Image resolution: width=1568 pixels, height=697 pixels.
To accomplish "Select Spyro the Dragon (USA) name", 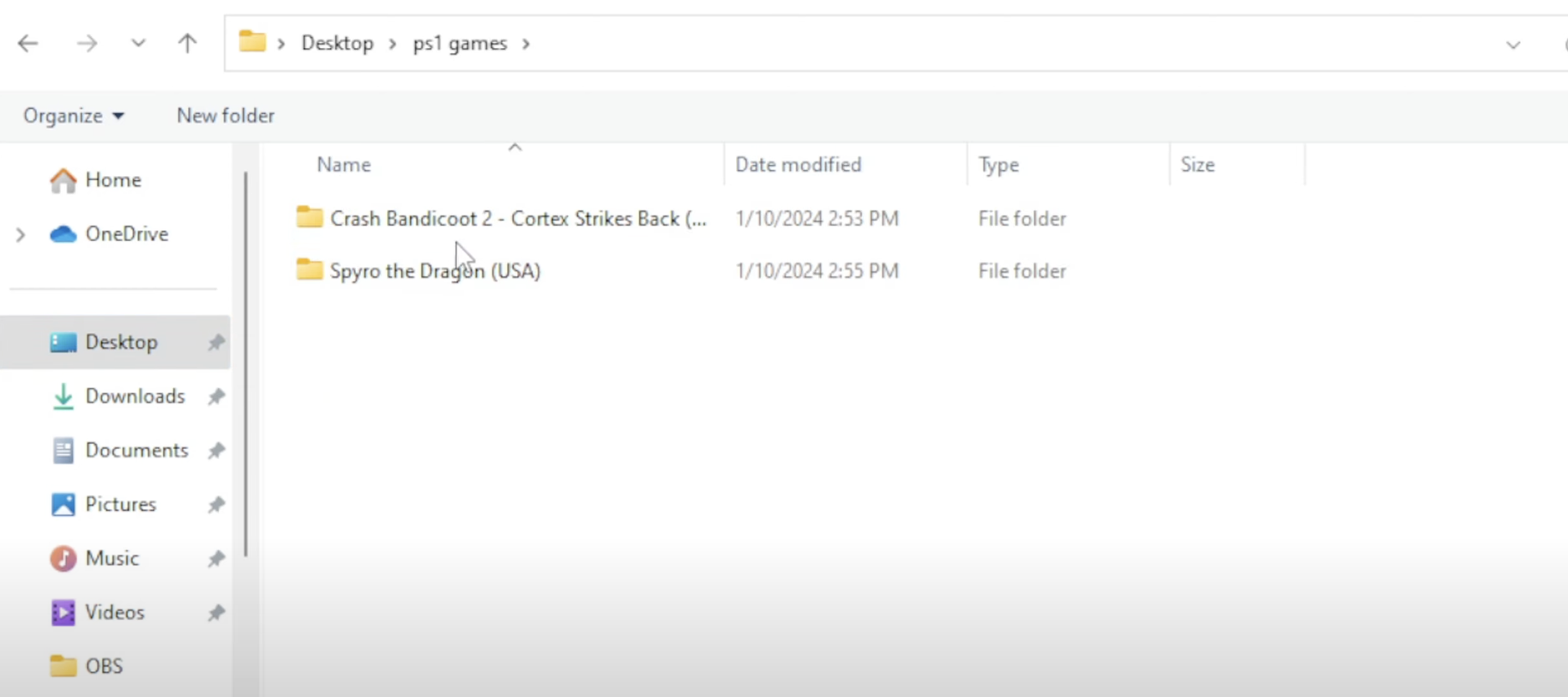I will 435,270.
